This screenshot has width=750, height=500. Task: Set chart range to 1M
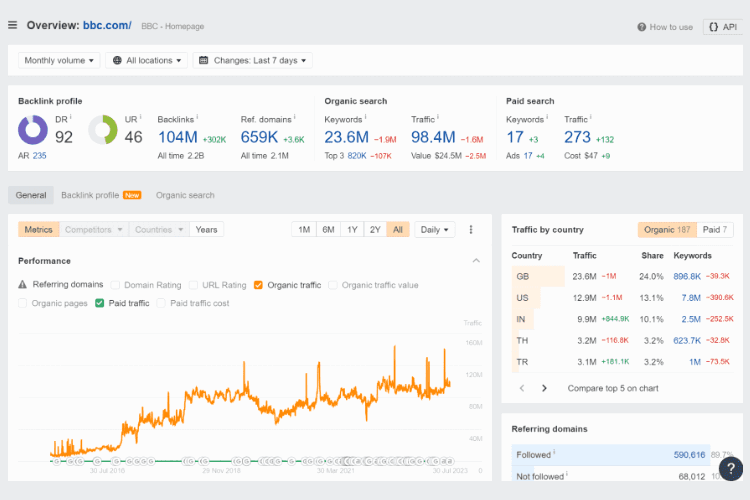(x=304, y=230)
